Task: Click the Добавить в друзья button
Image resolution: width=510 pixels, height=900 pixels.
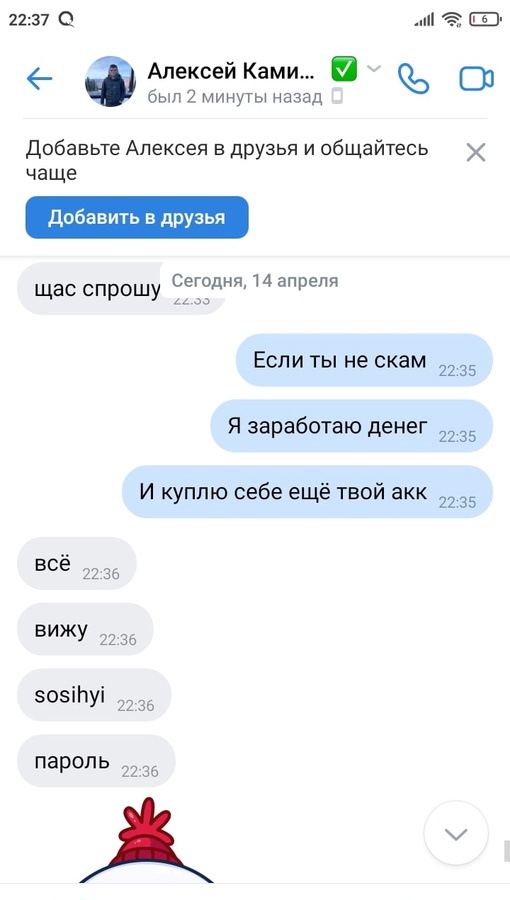Action: (x=137, y=218)
